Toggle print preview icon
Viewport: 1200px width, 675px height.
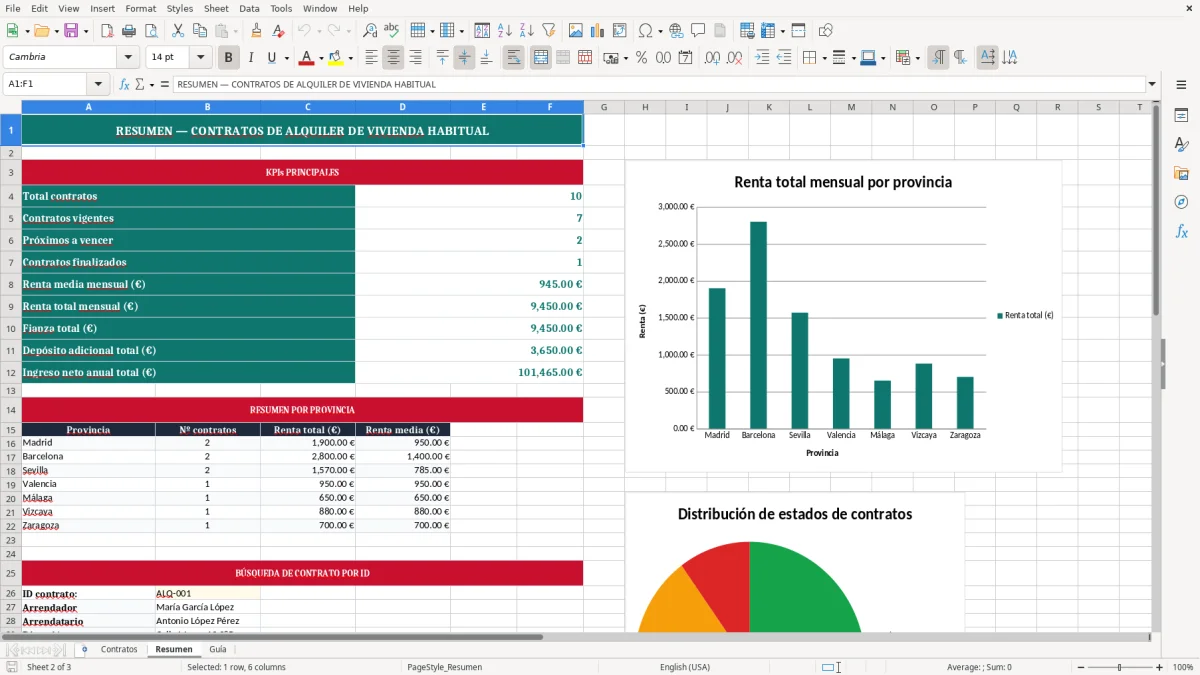click(x=151, y=31)
